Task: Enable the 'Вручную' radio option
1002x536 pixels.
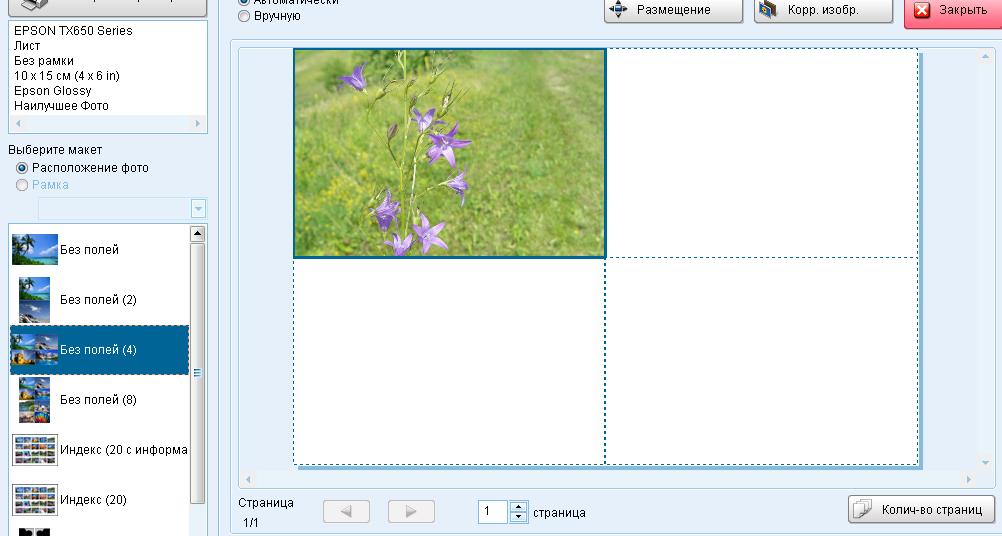Action: [x=243, y=16]
